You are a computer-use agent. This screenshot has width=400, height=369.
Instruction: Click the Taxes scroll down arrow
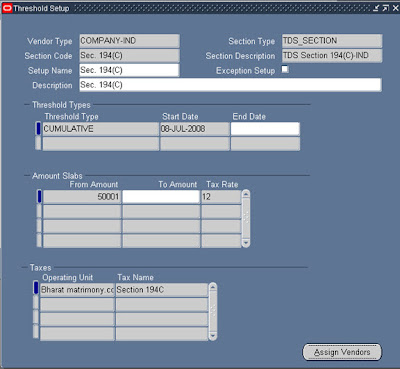click(x=213, y=336)
